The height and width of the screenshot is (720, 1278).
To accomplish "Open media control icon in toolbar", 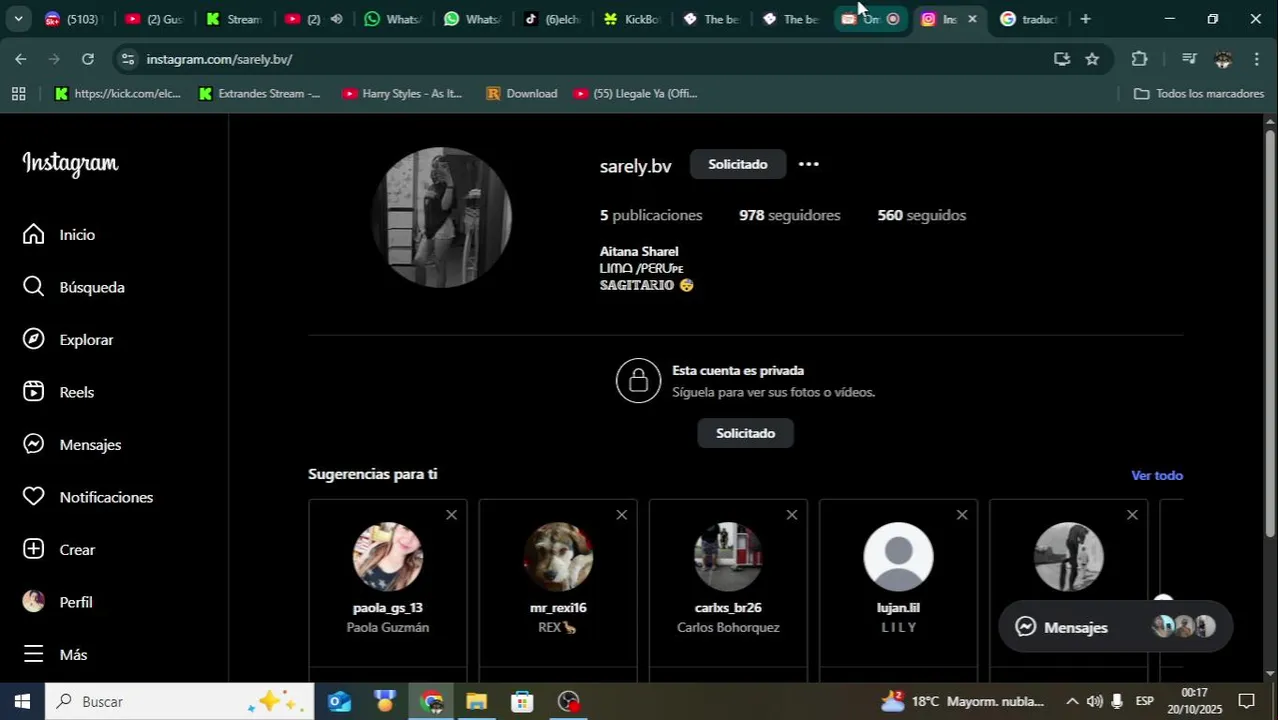I will (x=1189, y=59).
